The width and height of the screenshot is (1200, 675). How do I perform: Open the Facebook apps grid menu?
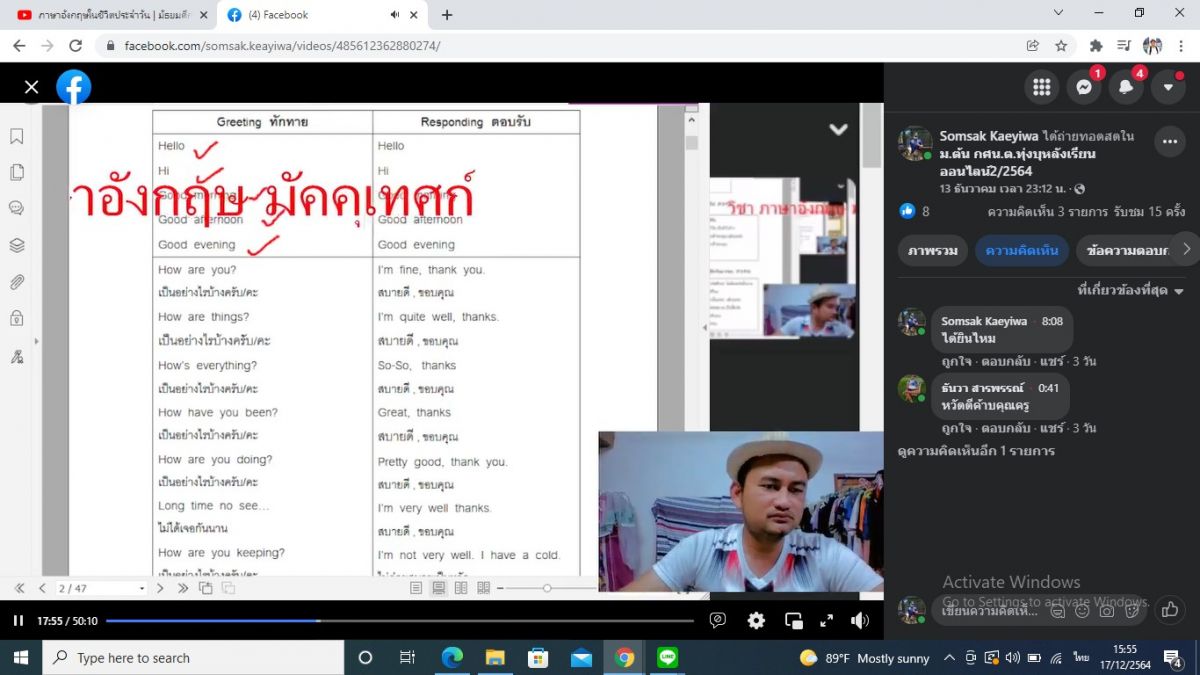tap(1041, 87)
